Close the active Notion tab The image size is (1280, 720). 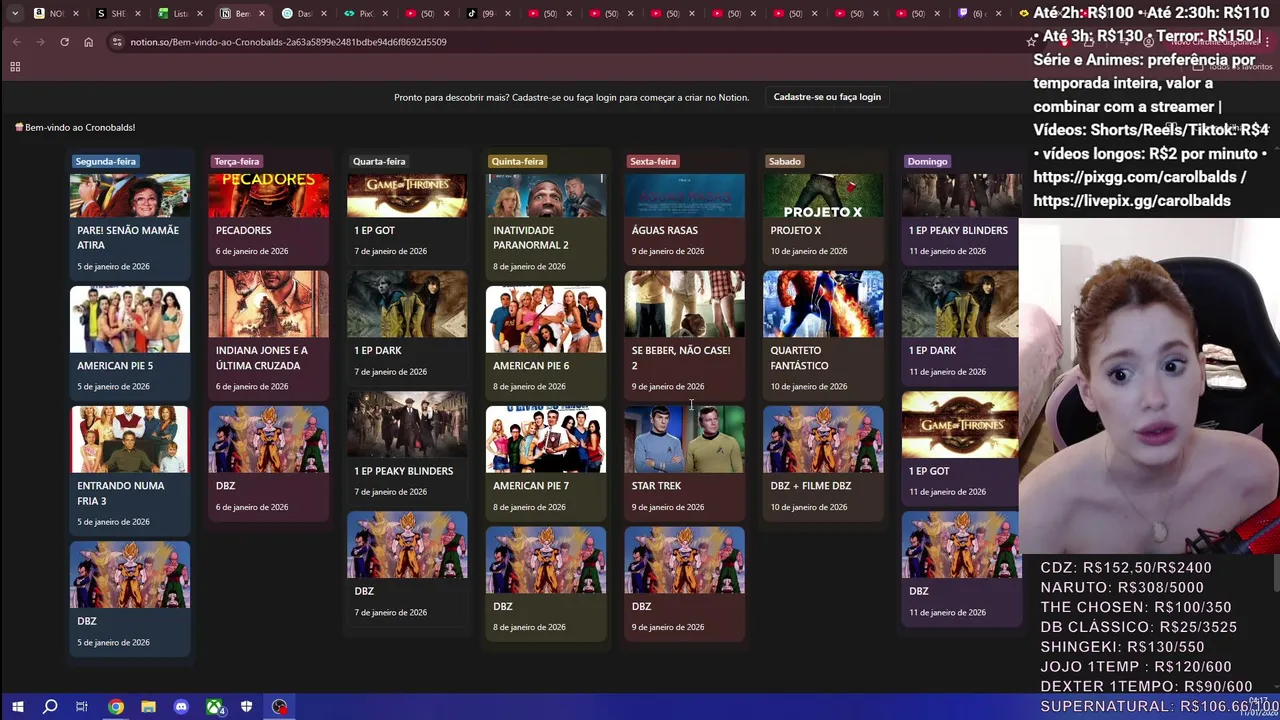(262, 13)
